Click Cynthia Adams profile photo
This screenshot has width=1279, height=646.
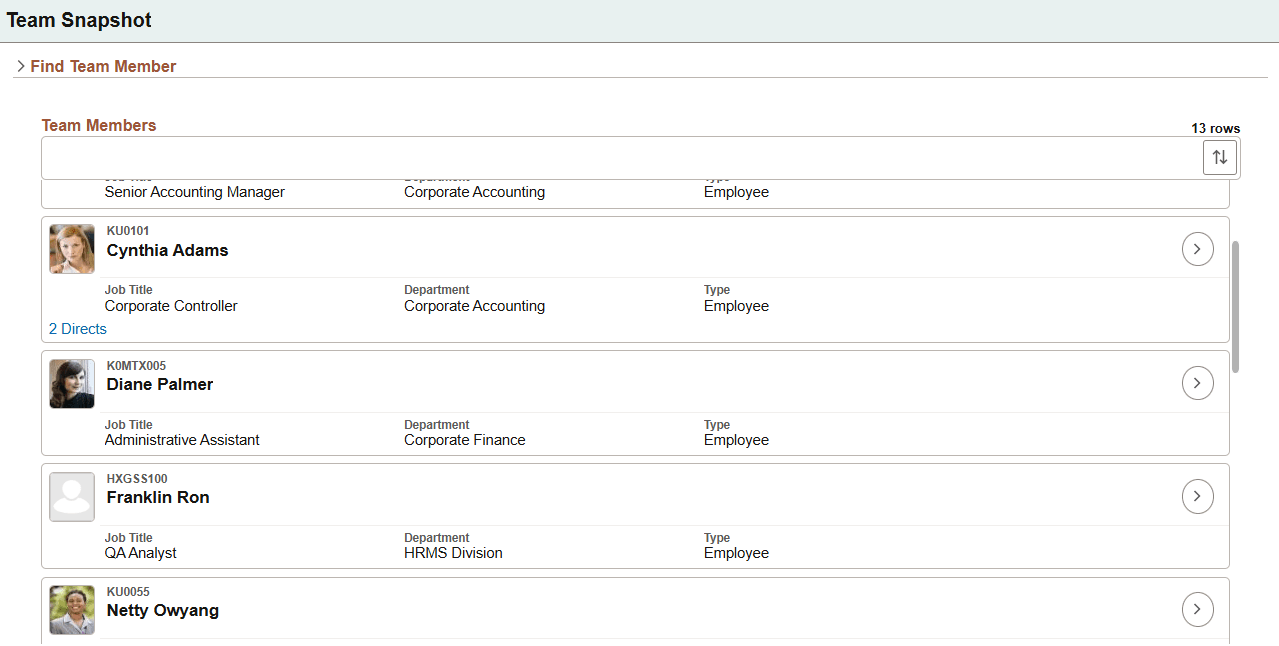tap(72, 249)
